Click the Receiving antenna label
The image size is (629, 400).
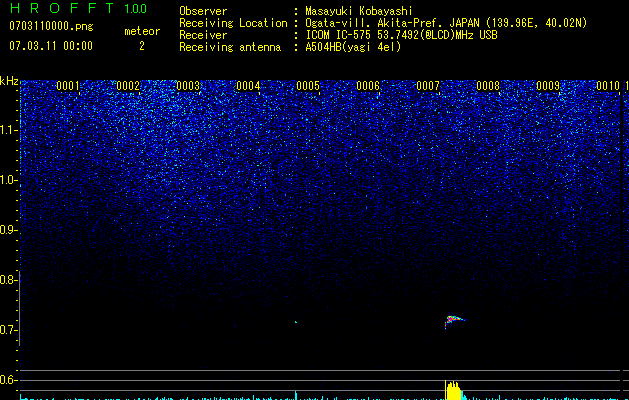(230, 47)
